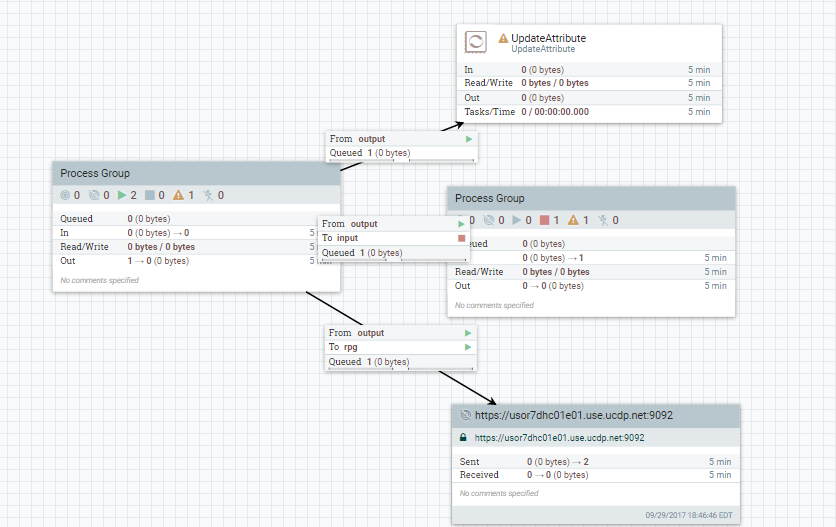Screen dimensions: 836x527
Task: Click the Sent statistics row of remote group
Action: tap(595, 461)
